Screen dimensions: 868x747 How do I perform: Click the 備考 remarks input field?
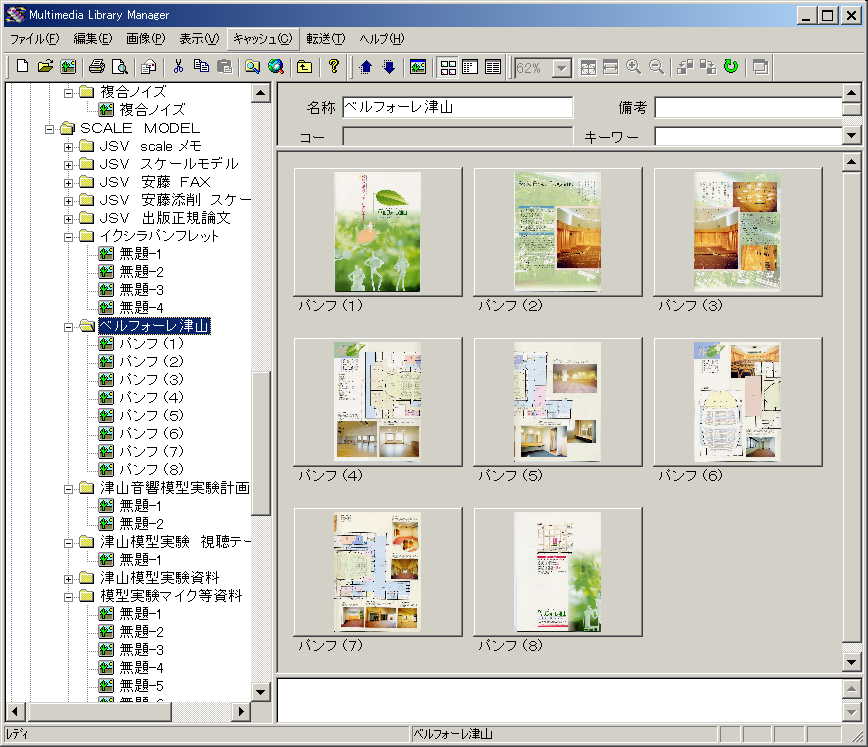coord(748,107)
